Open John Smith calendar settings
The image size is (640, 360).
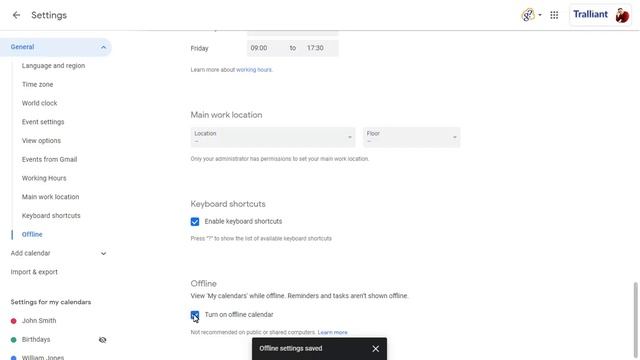tap(39, 321)
